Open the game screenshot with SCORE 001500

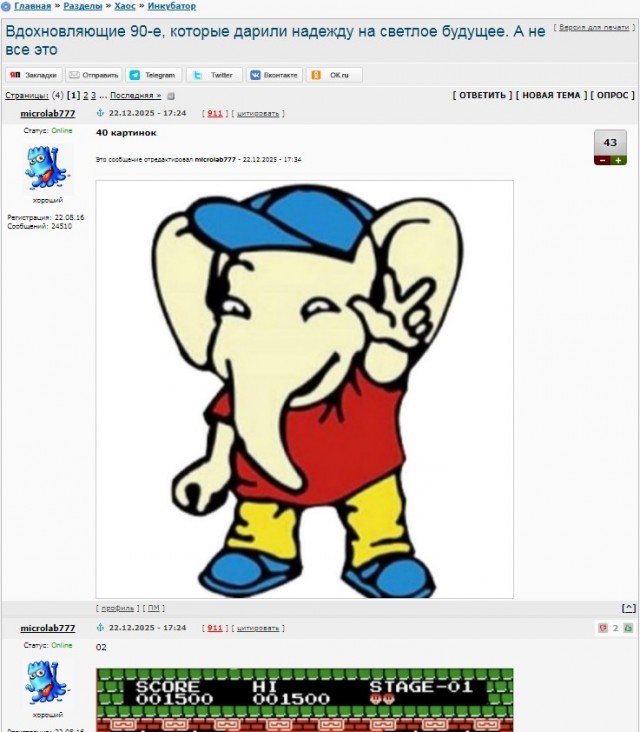[x=304, y=700]
